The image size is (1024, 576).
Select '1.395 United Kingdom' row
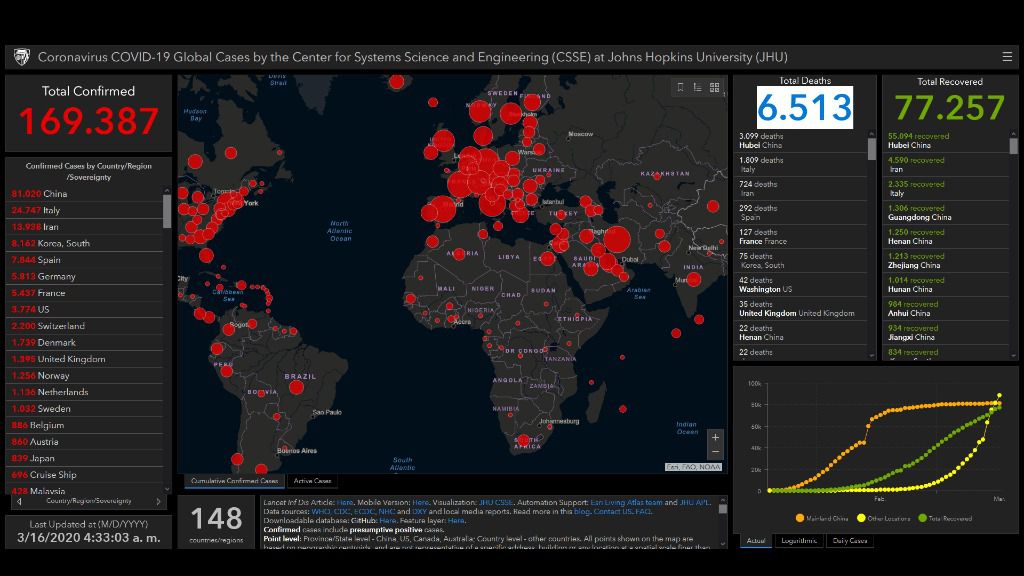84,359
